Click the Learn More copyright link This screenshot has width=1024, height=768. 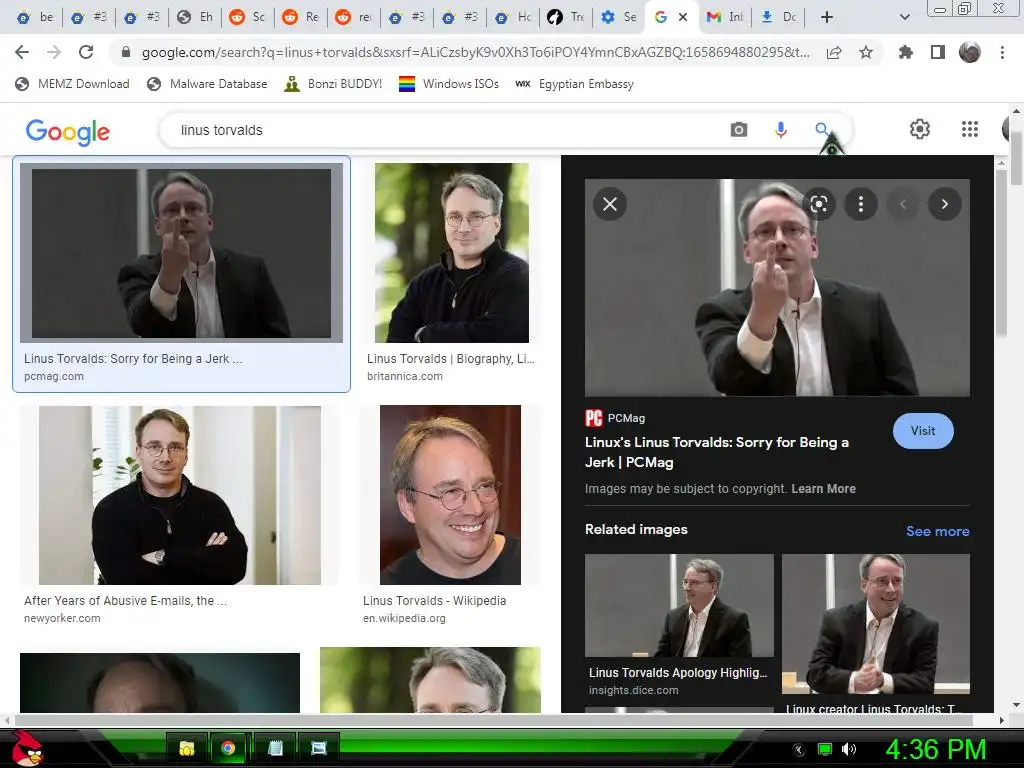[823, 489]
